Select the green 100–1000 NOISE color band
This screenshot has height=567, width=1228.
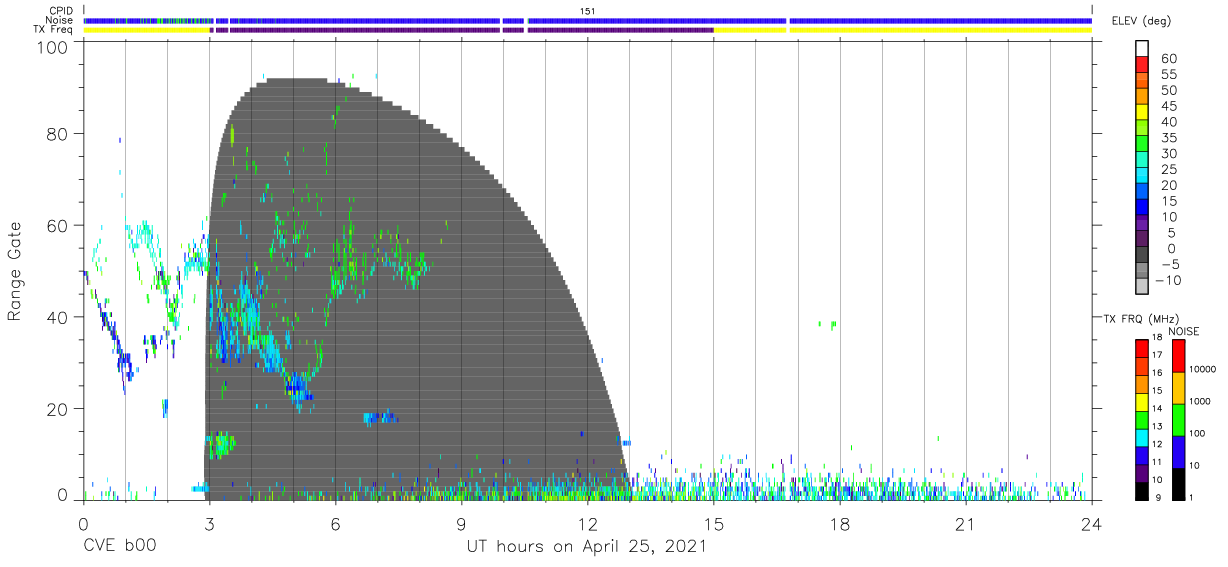tap(1178, 419)
